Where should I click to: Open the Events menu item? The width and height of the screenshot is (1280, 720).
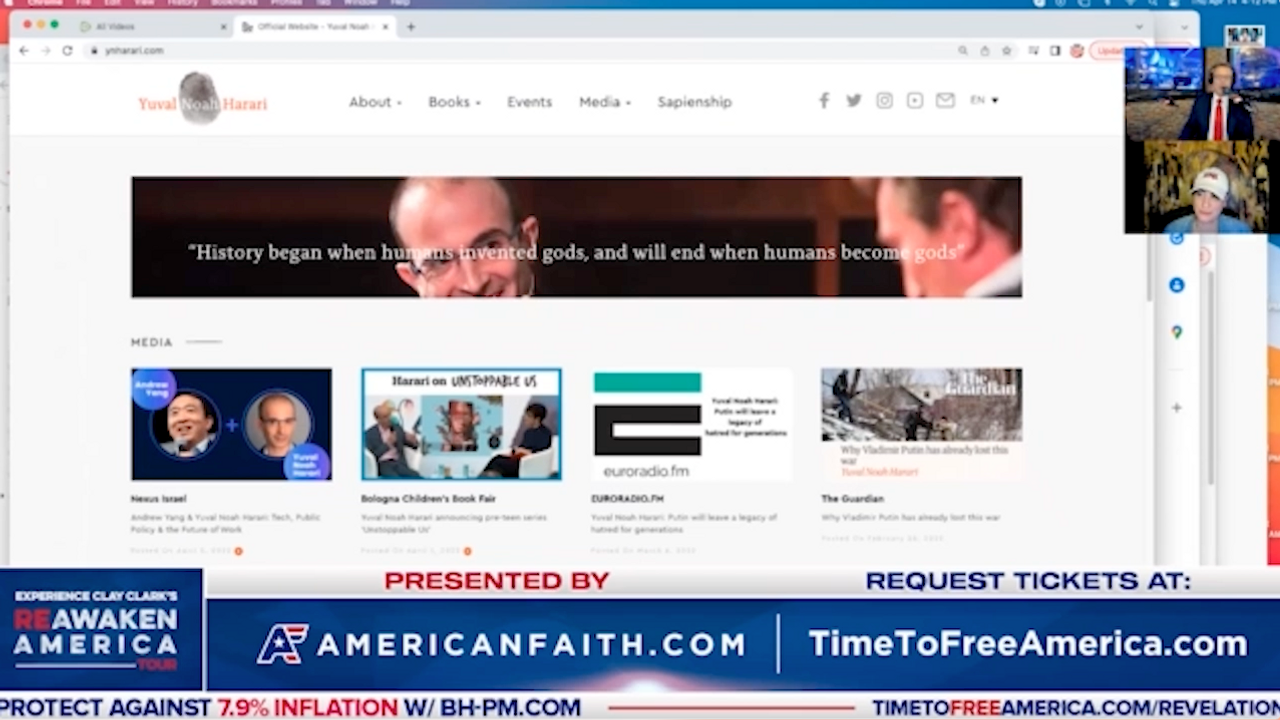coord(529,102)
